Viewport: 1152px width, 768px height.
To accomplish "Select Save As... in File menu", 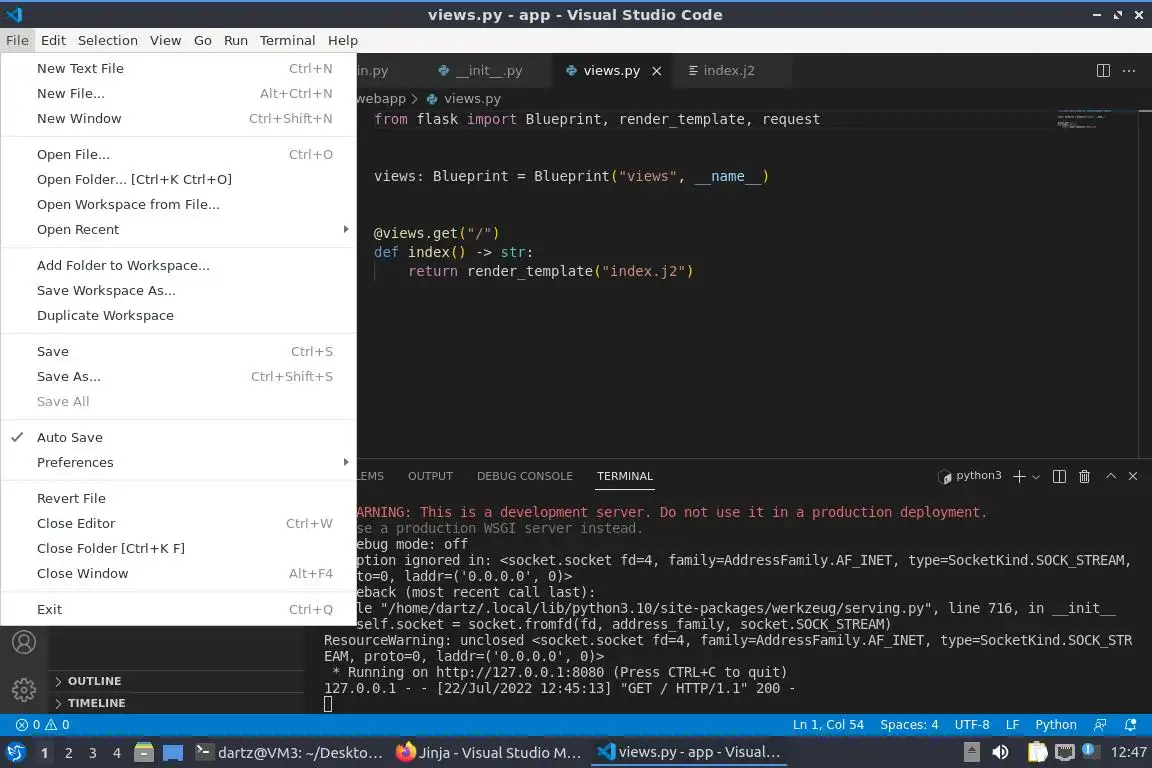I will point(179,376).
